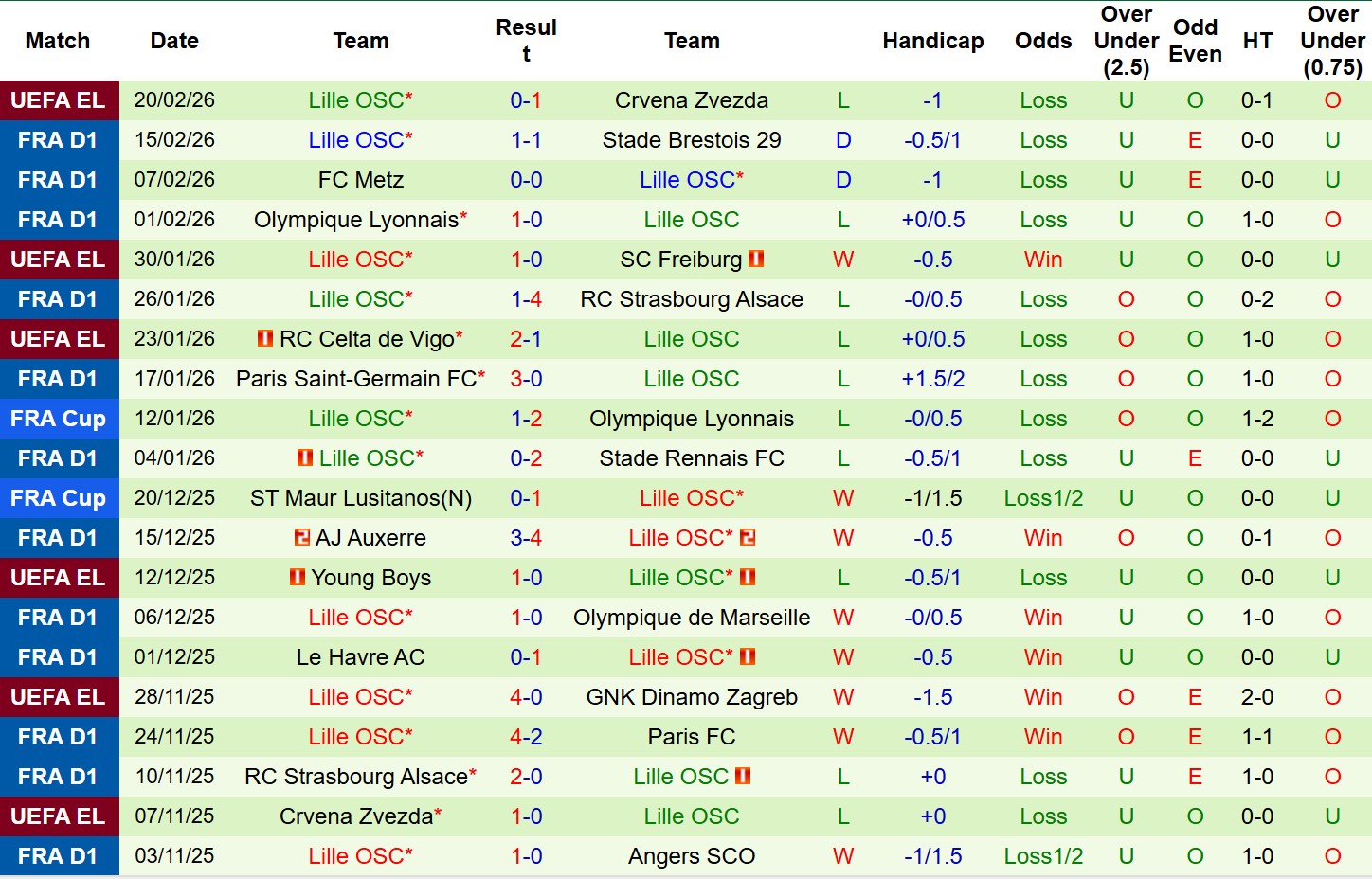Open the Crvena Zvezda team link dated 20/02/26

coord(692,100)
